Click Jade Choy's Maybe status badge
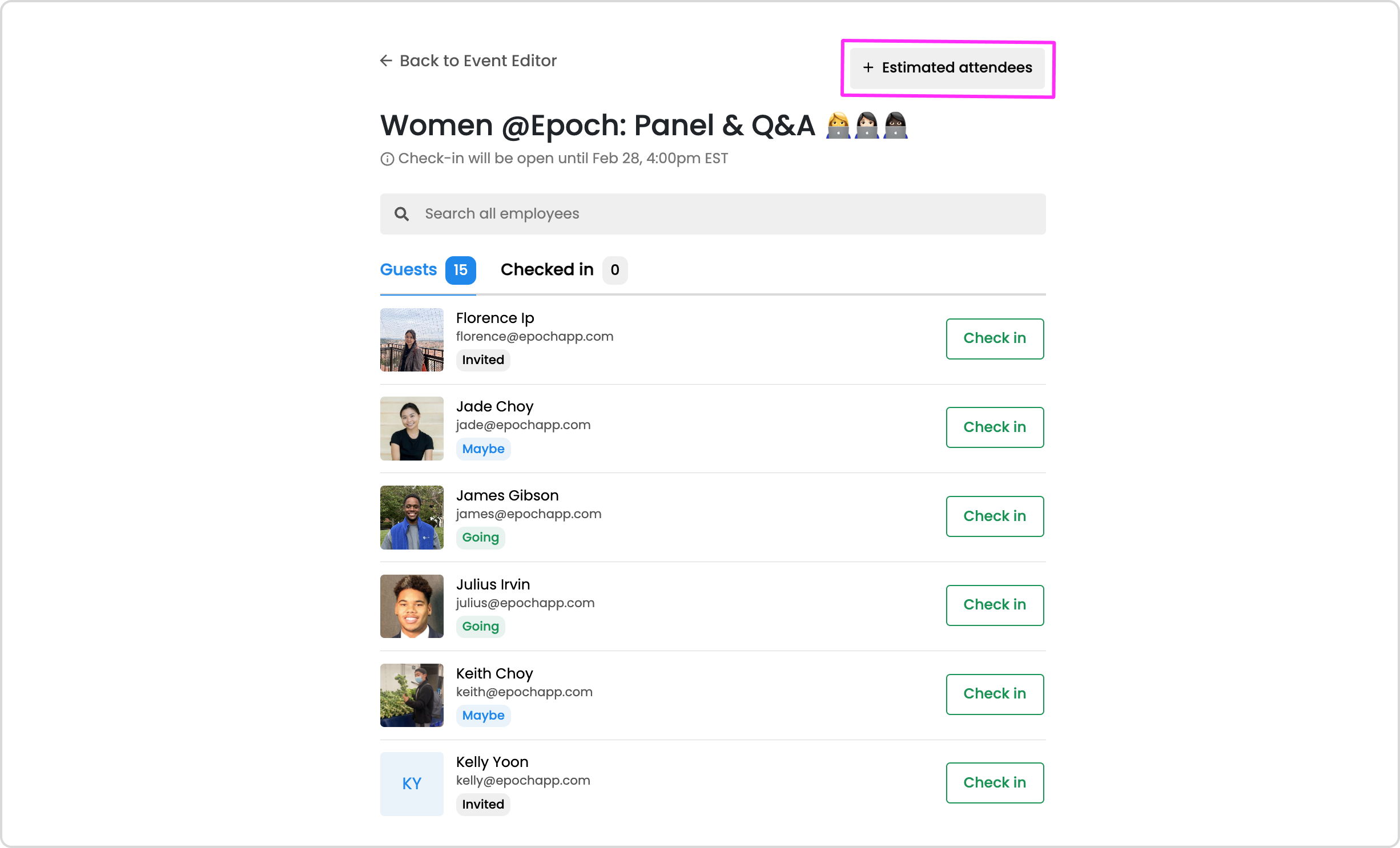1400x848 pixels. 483,449
